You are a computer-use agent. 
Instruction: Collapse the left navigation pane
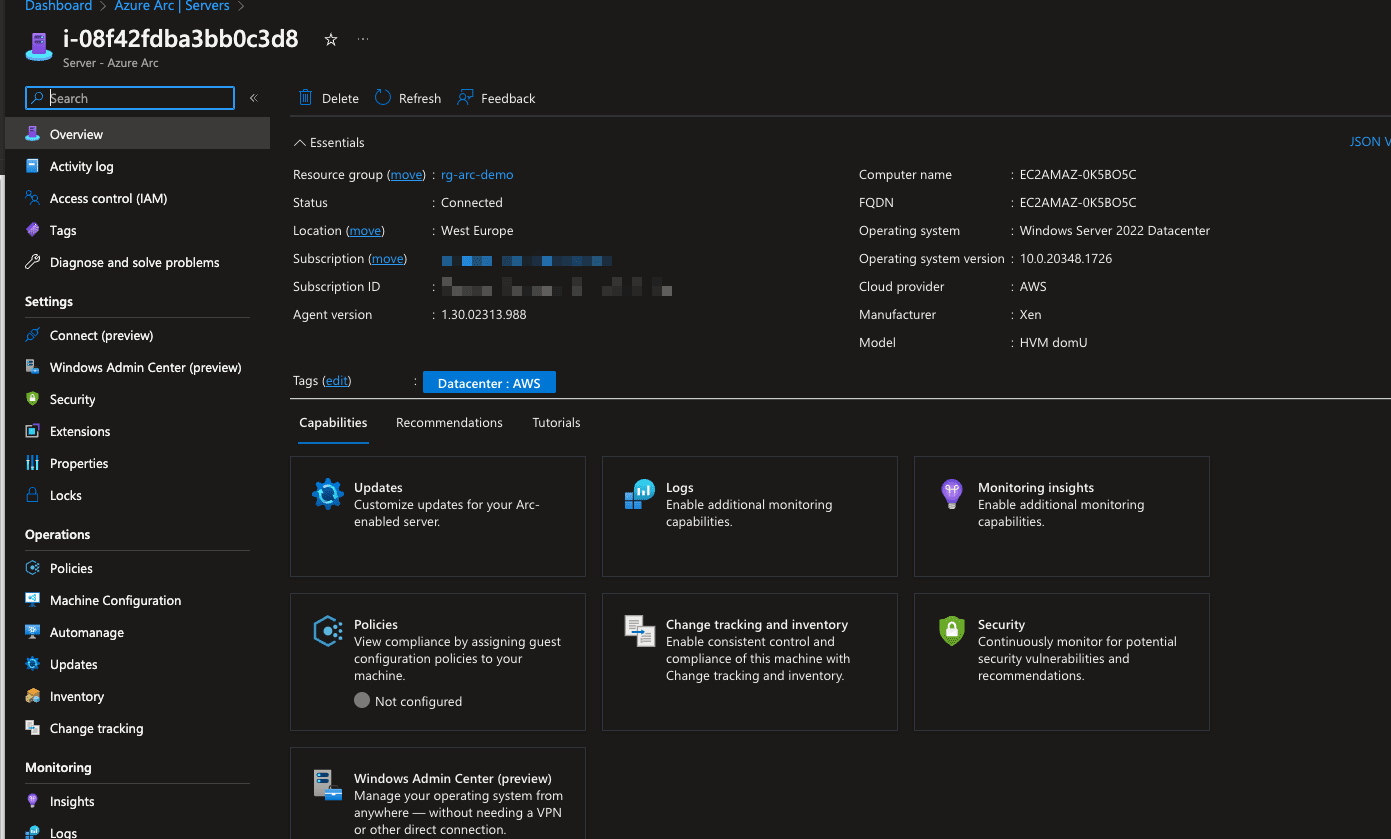253,98
